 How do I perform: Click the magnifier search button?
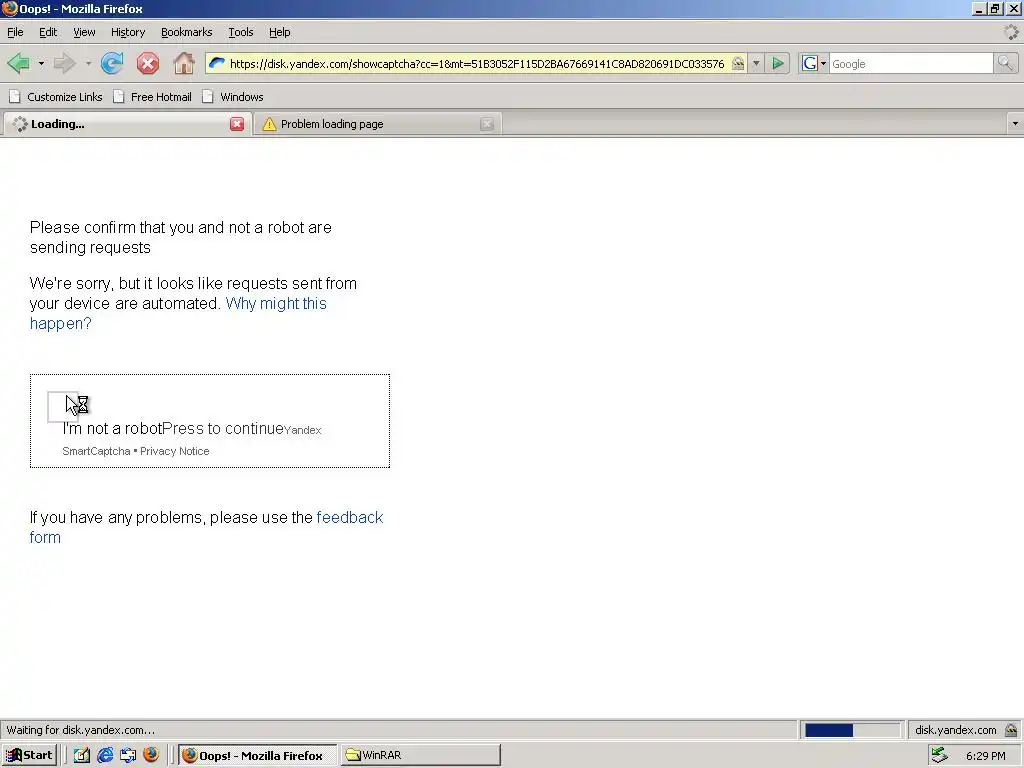pyautogui.click(x=1005, y=63)
